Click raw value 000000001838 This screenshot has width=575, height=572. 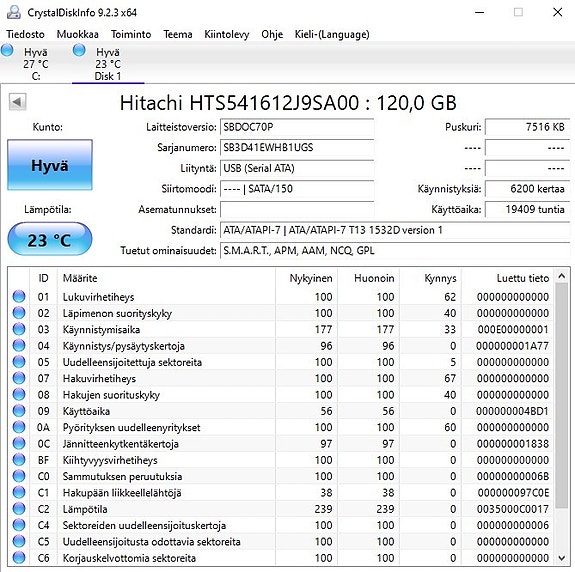coord(513,443)
